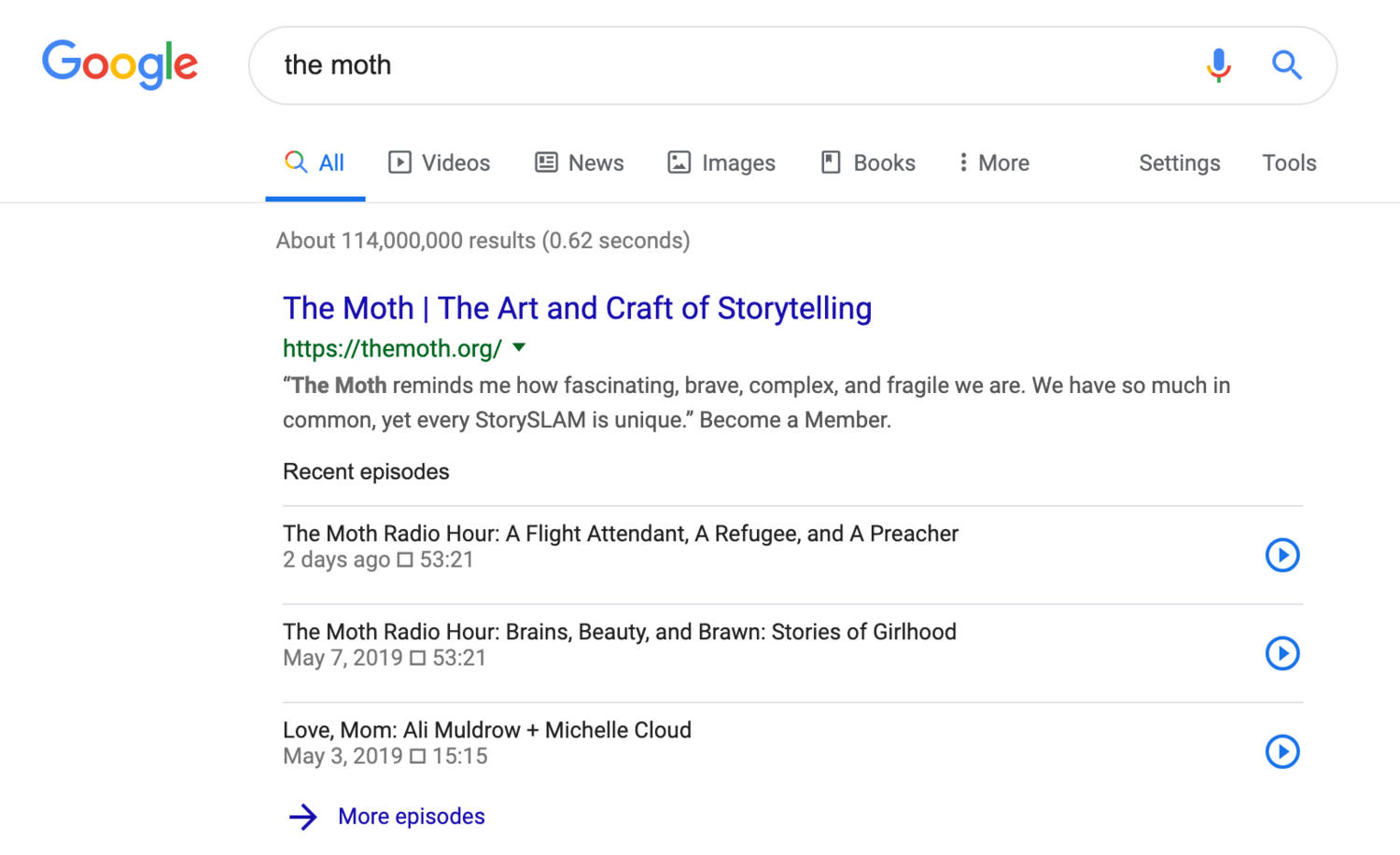Image resolution: width=1400 pixels, height=855 pixels.
Task: Switch to the All results tab
Action: (x=315, y=161)
